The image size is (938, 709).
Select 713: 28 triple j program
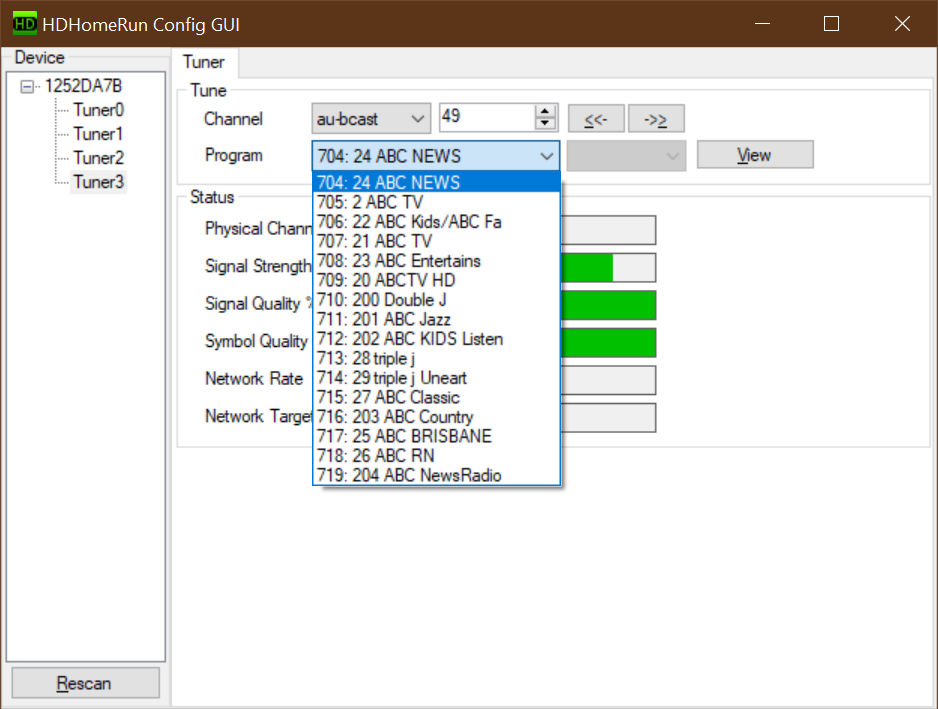click(436, 358)
